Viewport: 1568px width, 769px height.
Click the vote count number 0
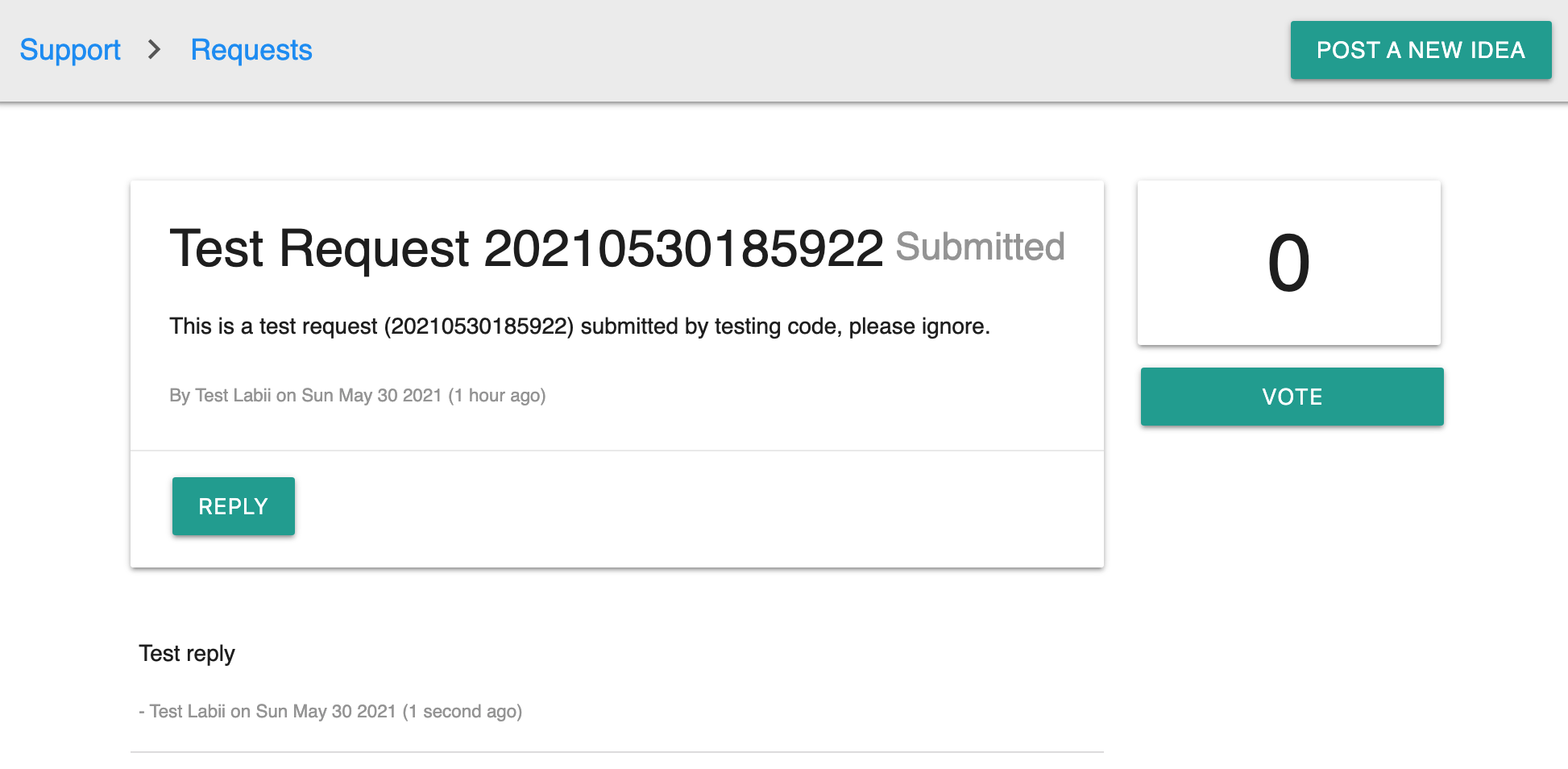pos(1288,263)
